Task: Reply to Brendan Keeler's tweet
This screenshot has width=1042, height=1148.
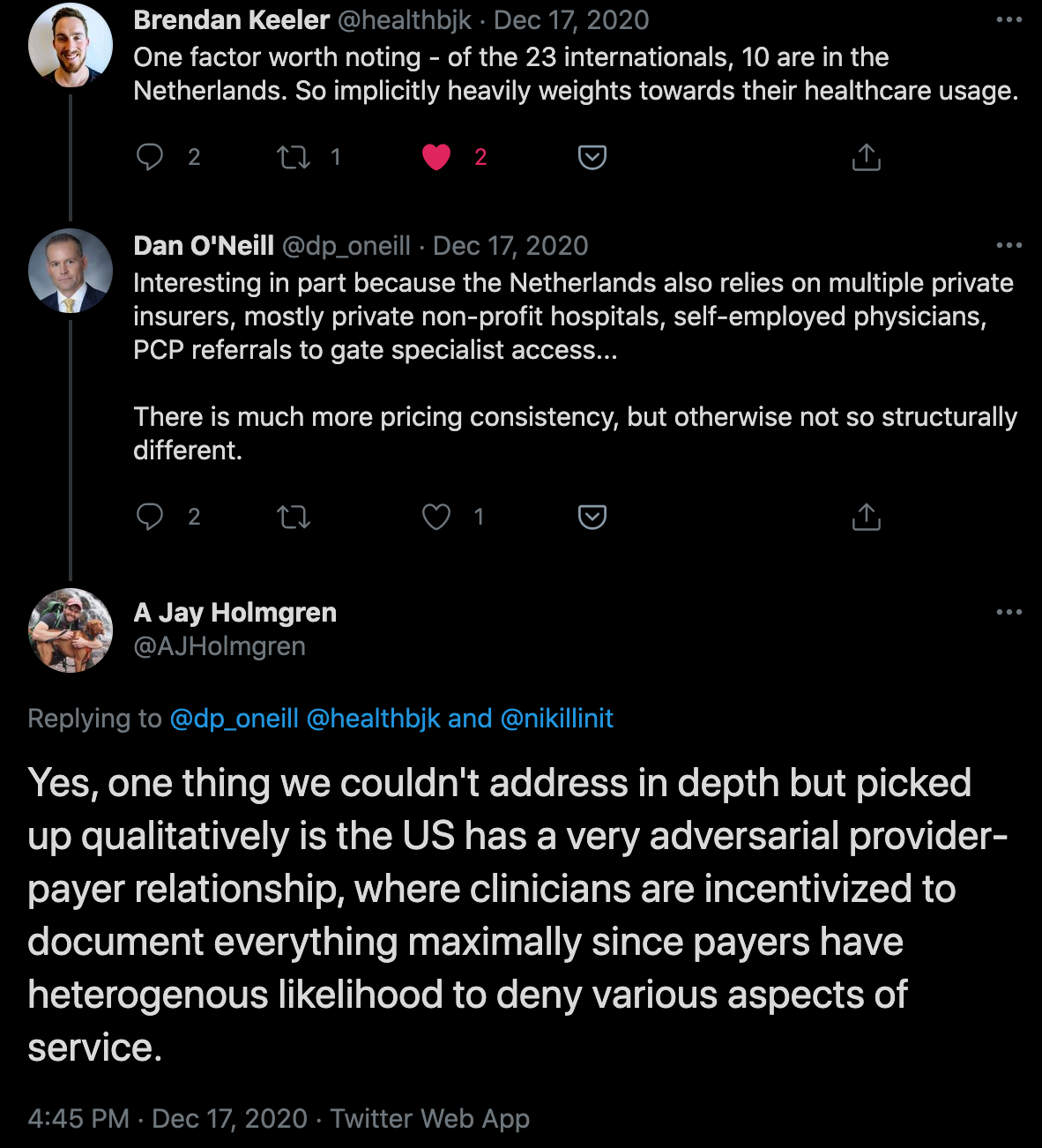Action: pyautogui.click(x=150, y=157)
